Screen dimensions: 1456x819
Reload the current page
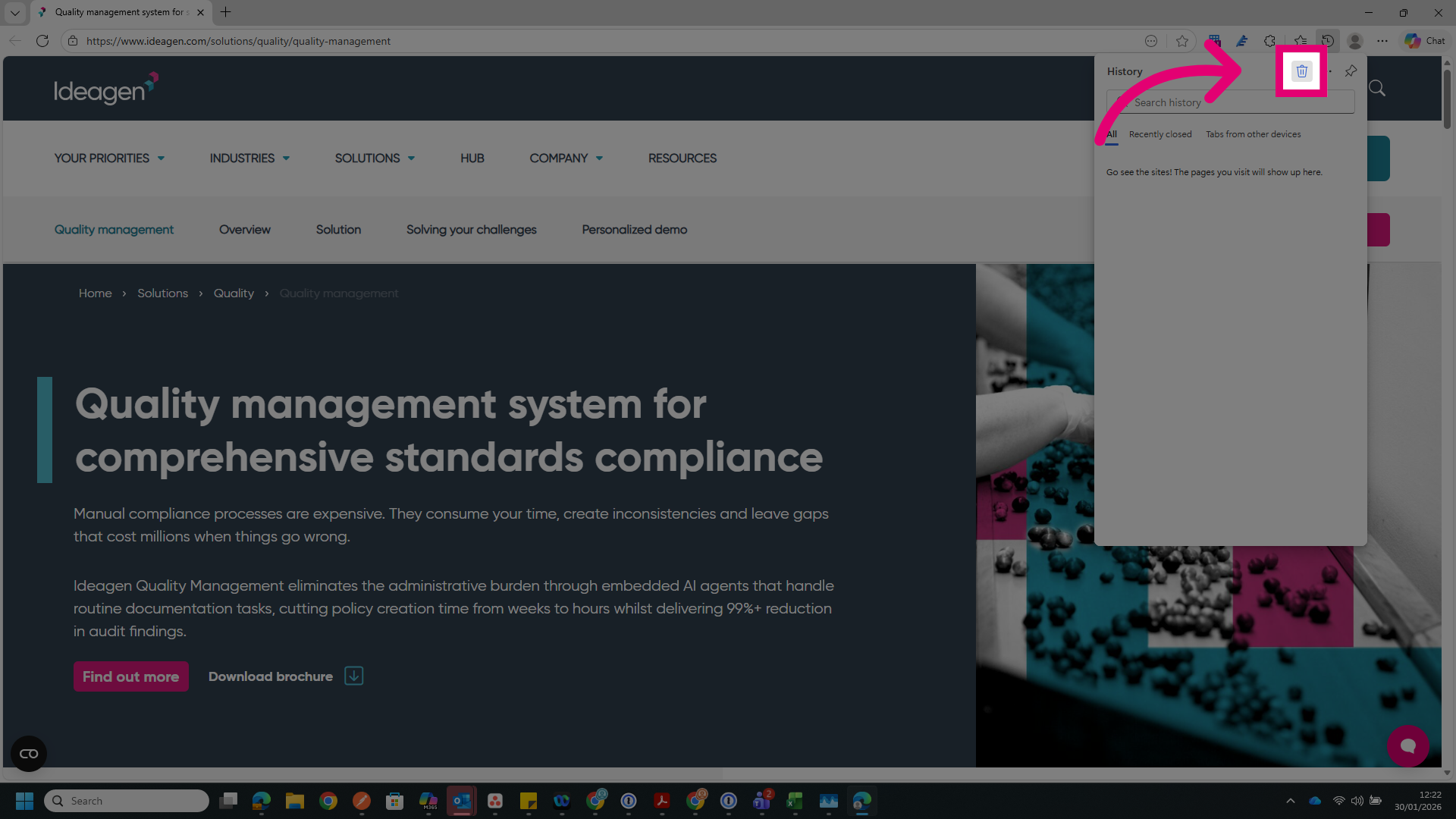point(42,41)
